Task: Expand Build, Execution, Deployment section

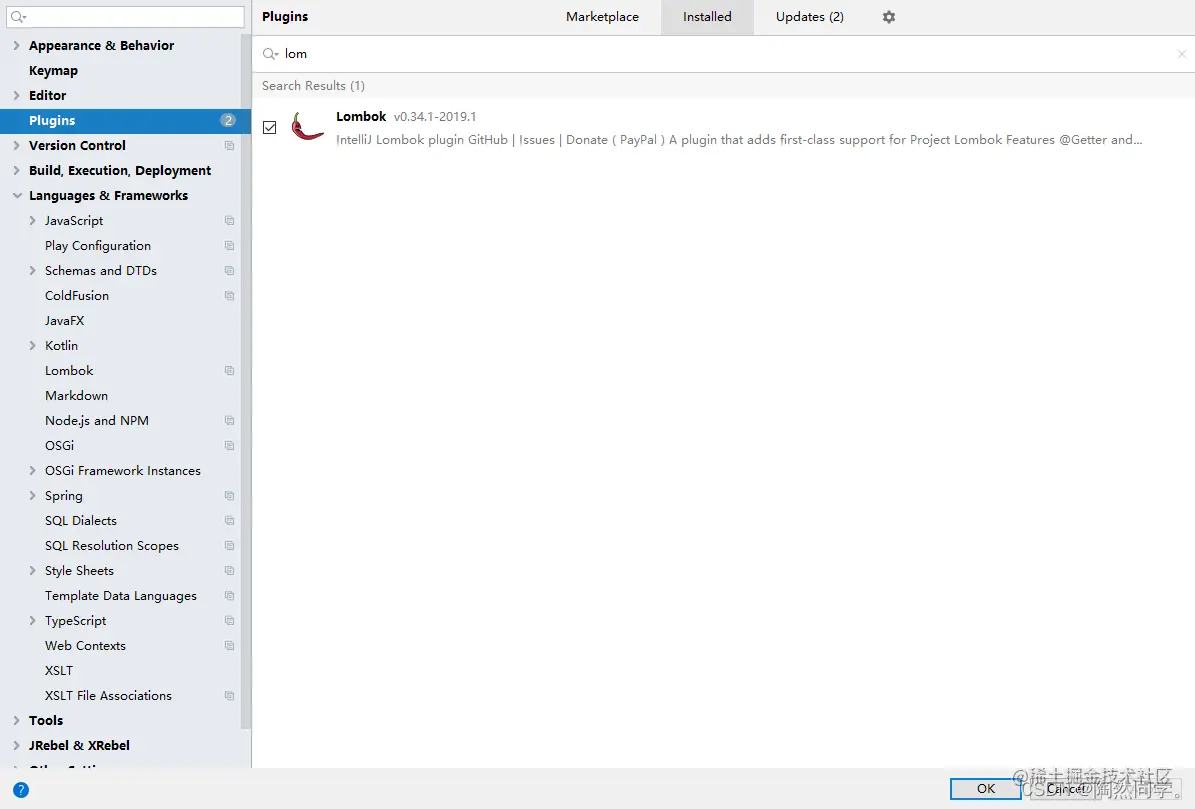Action: [17, 171]
